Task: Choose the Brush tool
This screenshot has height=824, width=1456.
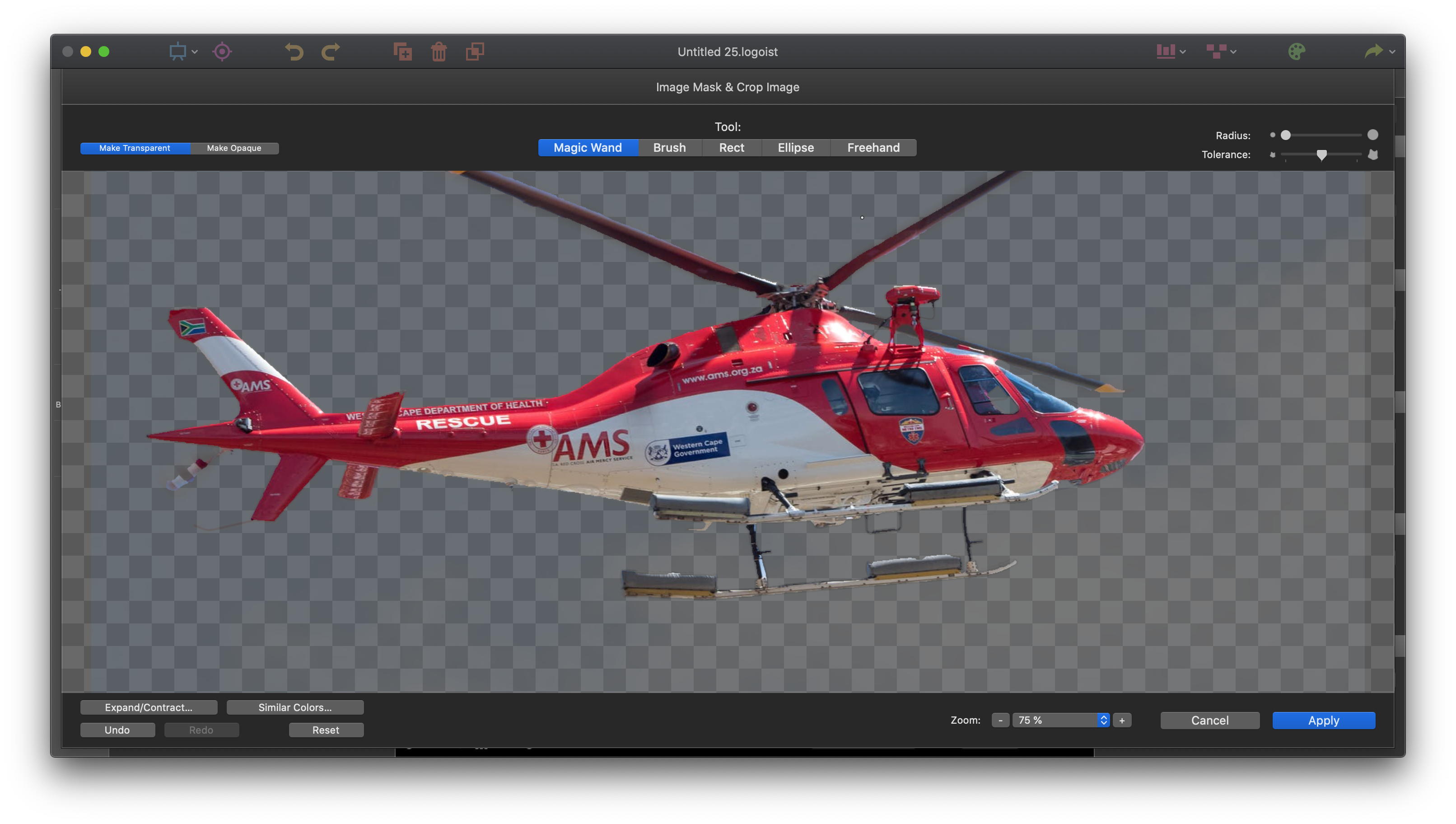Action: [x=670, y=148]
